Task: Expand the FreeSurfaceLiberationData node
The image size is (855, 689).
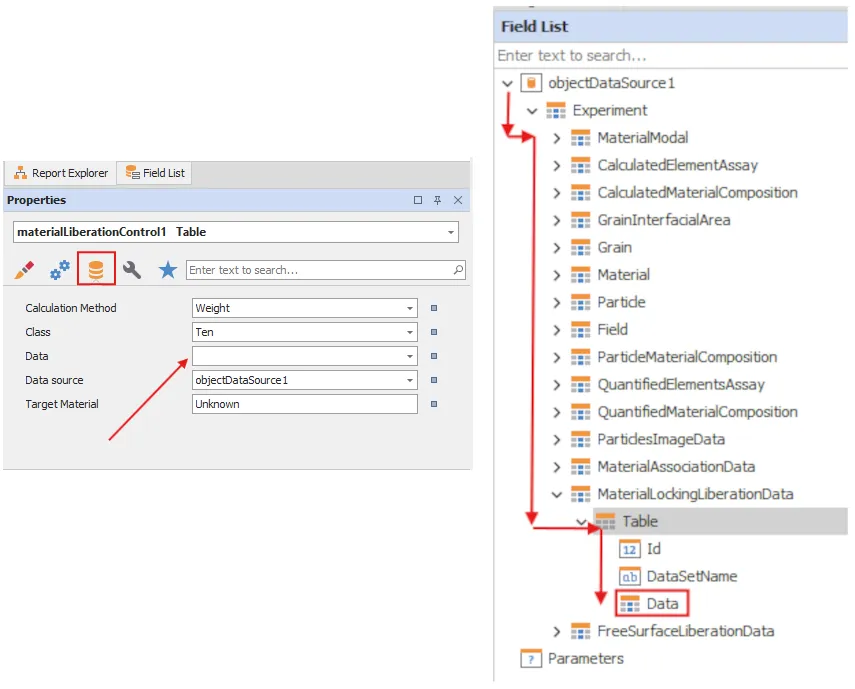Action: (x=557, y=631)
